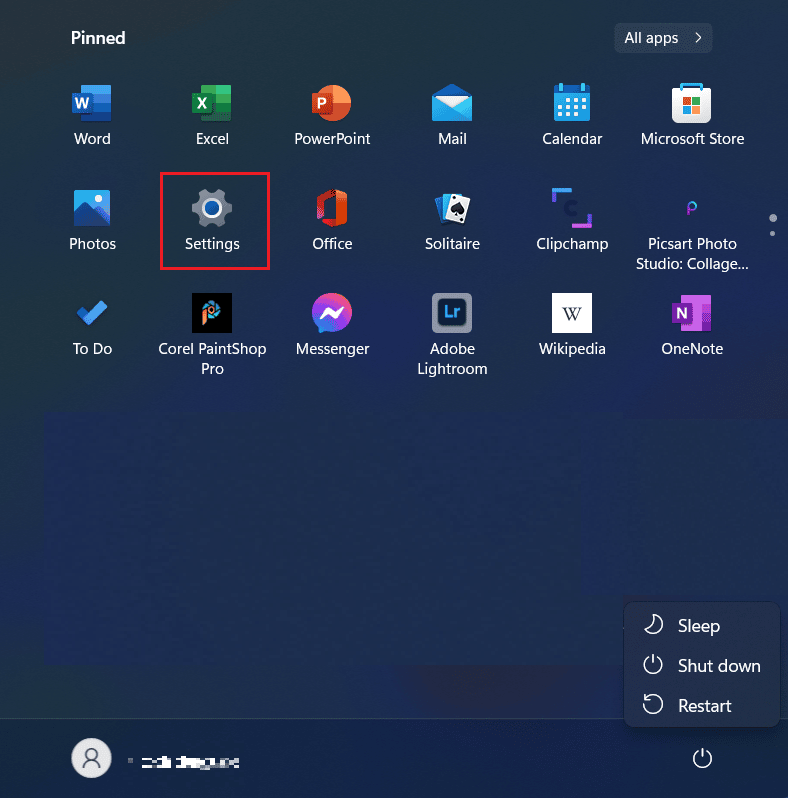
Task: Launch Clipchamp video editor
Action: point(572,220)
